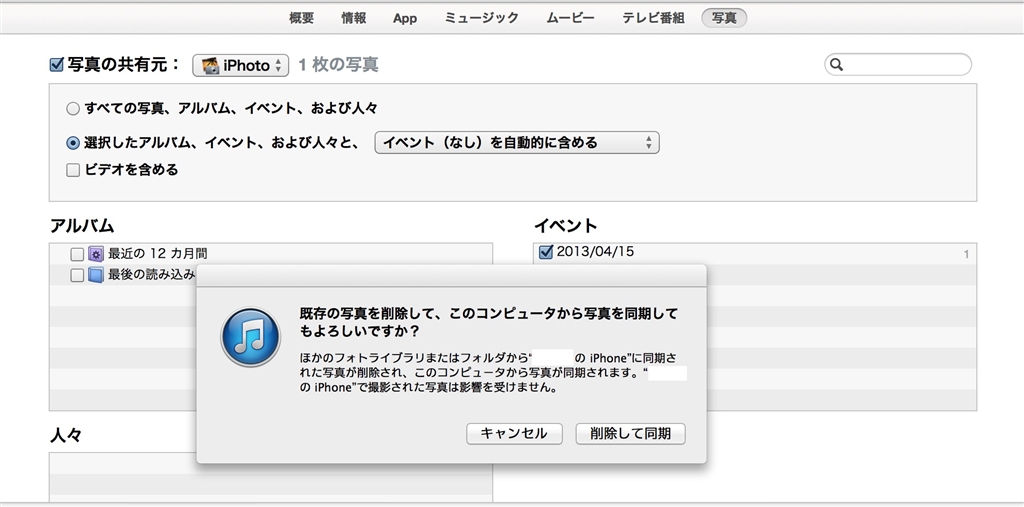This screenshot has width=1024, height=507.
Task: Click the magnifying glass search icon
Action: pyautogui.click(x=838, y=65)
